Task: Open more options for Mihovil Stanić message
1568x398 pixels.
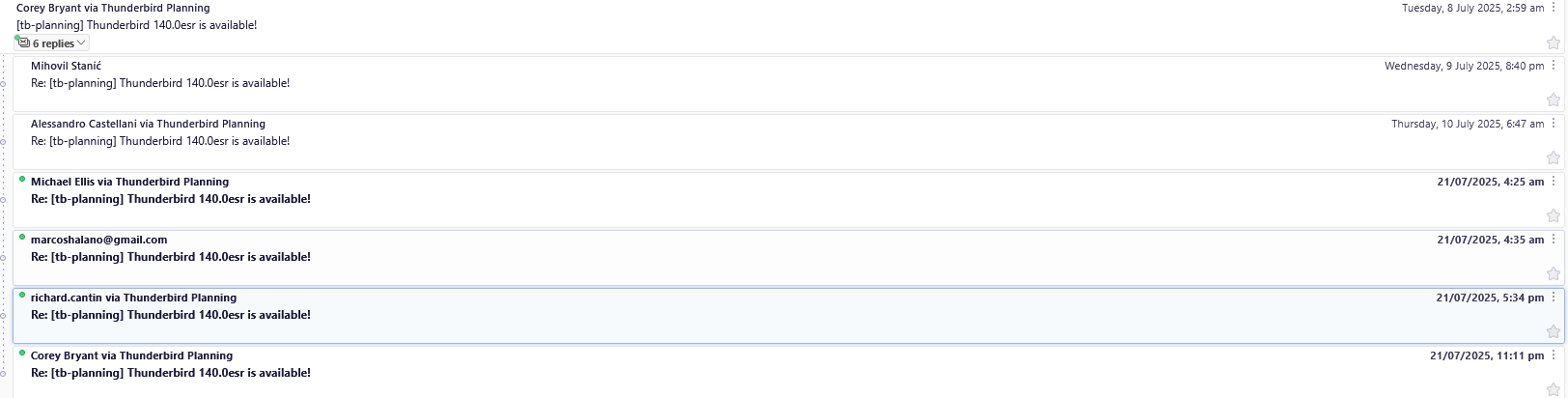Action: click(x=1554, y=66)
